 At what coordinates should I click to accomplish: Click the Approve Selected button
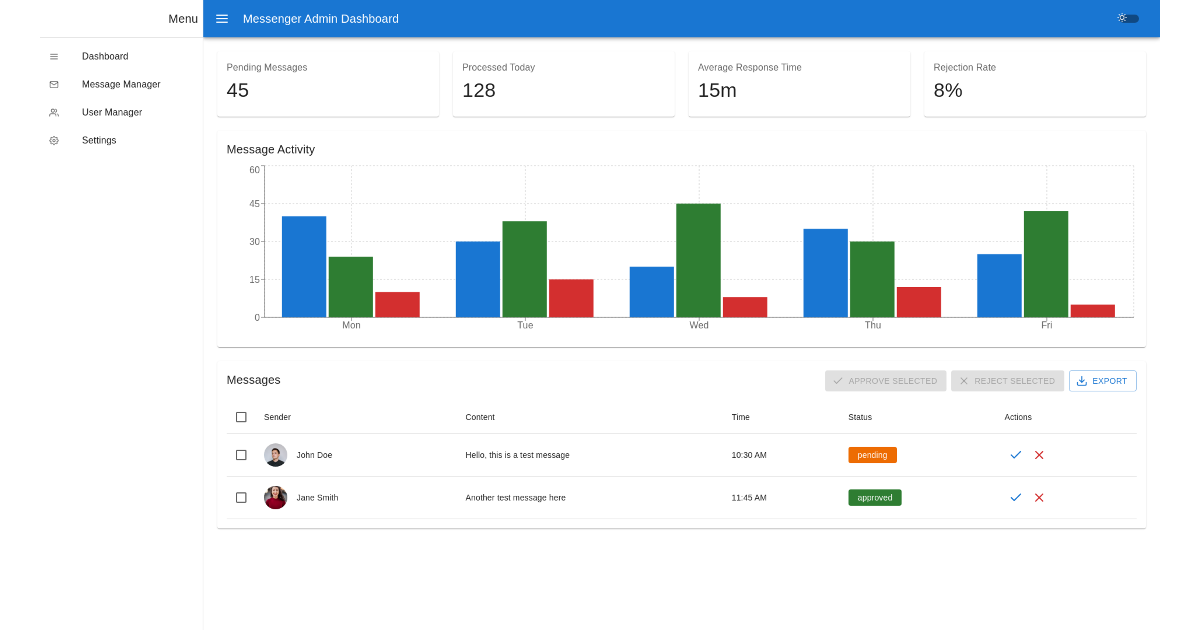[885, 381]
